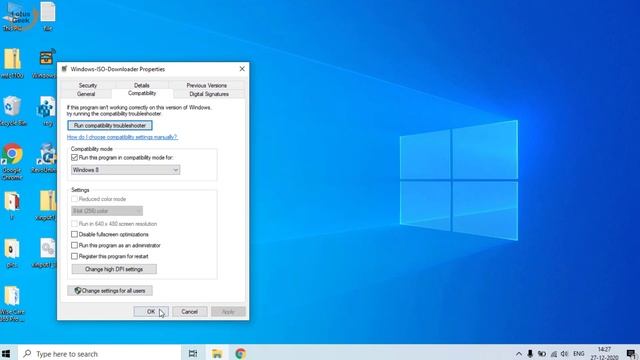
Task: Select the blank 'file' document icon on desktop
Action: [x=47, y=16]
